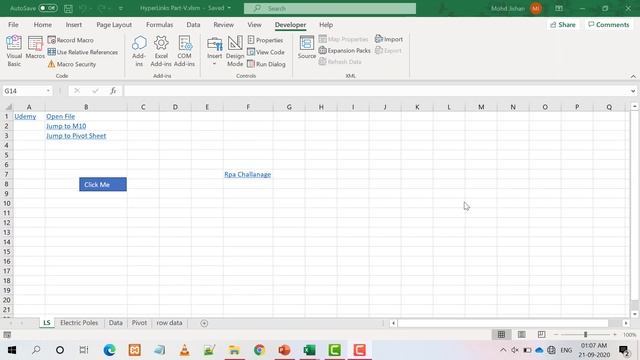Screen dimensions: 640x360
Task: Collapse the ribbon
Action: click(x=633, y=76)
